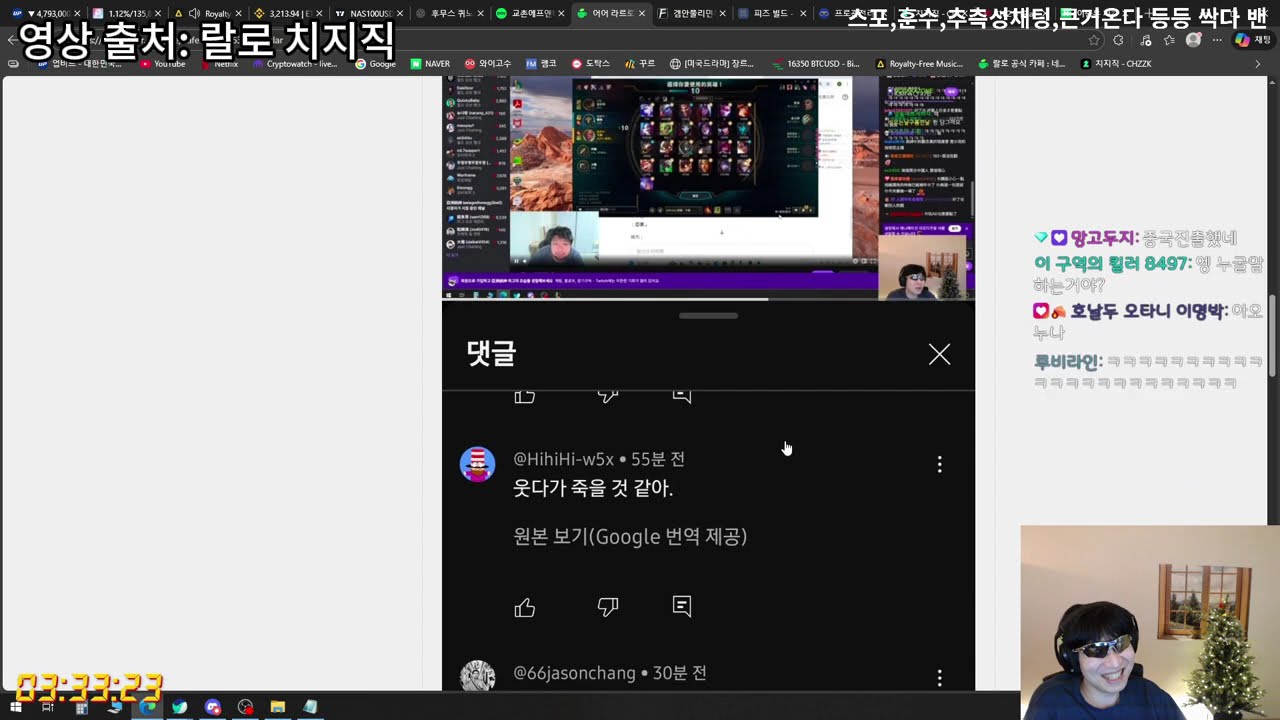Open the Calculator taskbar icon
This screenshot has width=1280, height=720.
click(82, 707)
